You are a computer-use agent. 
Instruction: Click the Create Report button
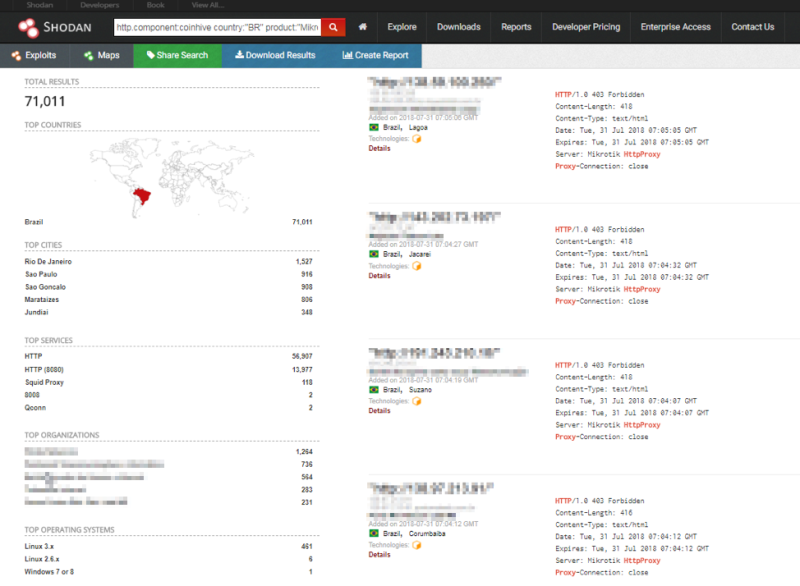coord(375,56)
